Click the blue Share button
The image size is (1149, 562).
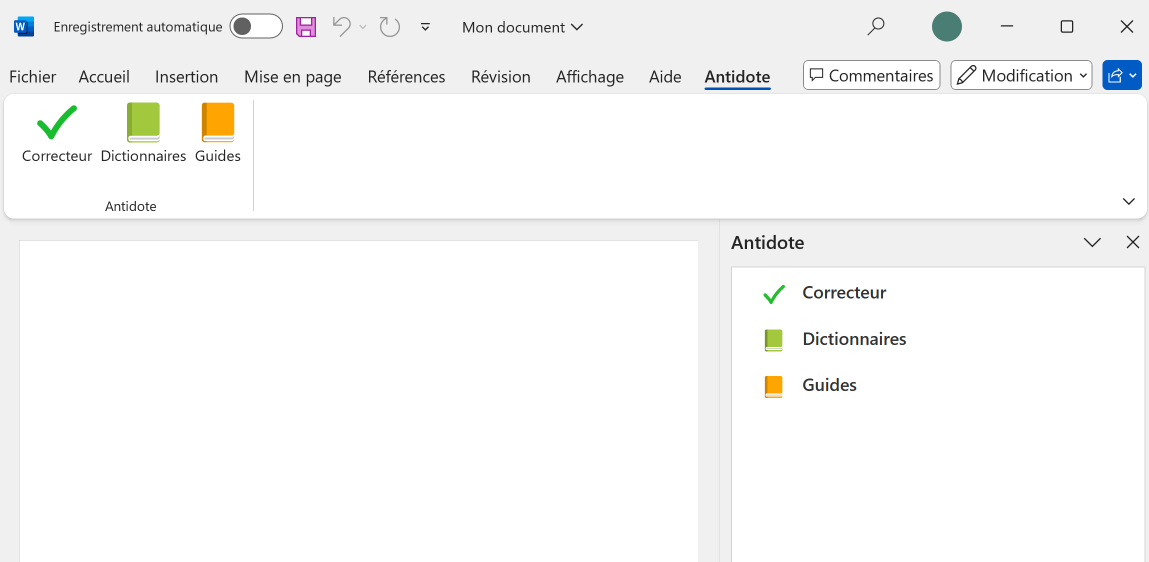click(x=1121, y=76)
